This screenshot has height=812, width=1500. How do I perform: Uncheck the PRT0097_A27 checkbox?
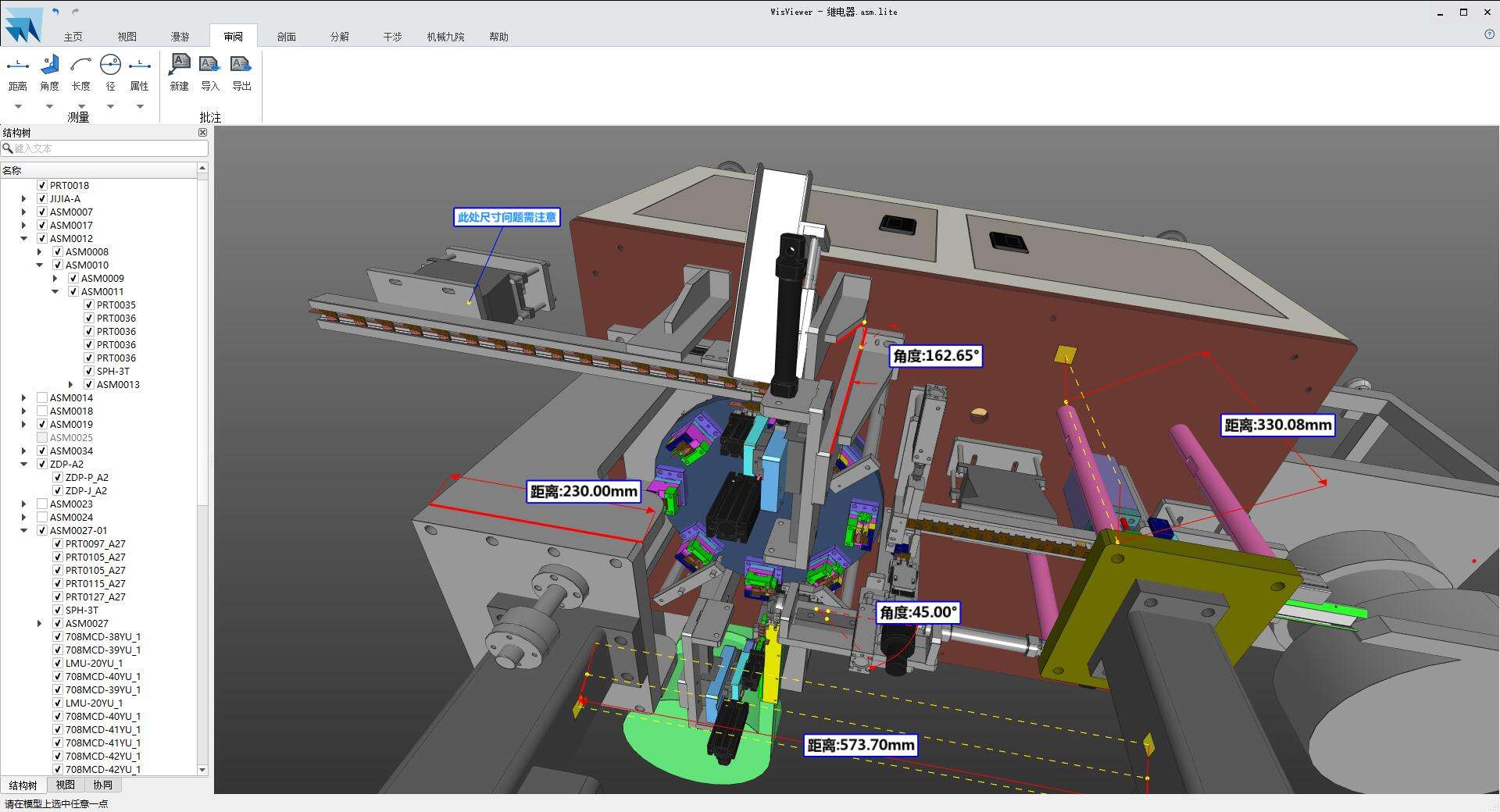[58, 544]
